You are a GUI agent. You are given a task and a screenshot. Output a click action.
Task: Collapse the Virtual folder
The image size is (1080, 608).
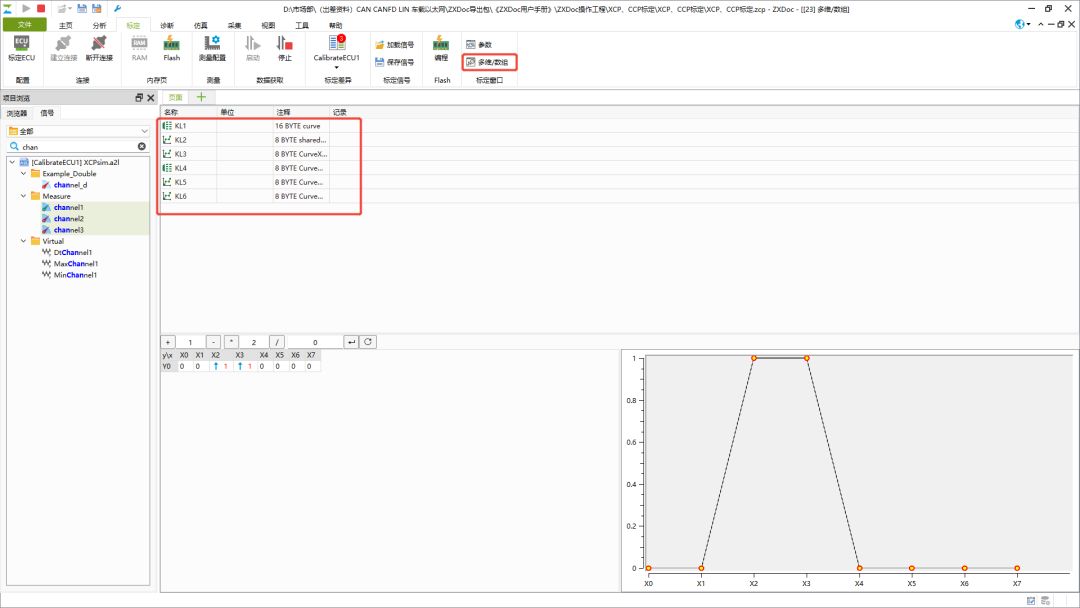click(23, 241)
